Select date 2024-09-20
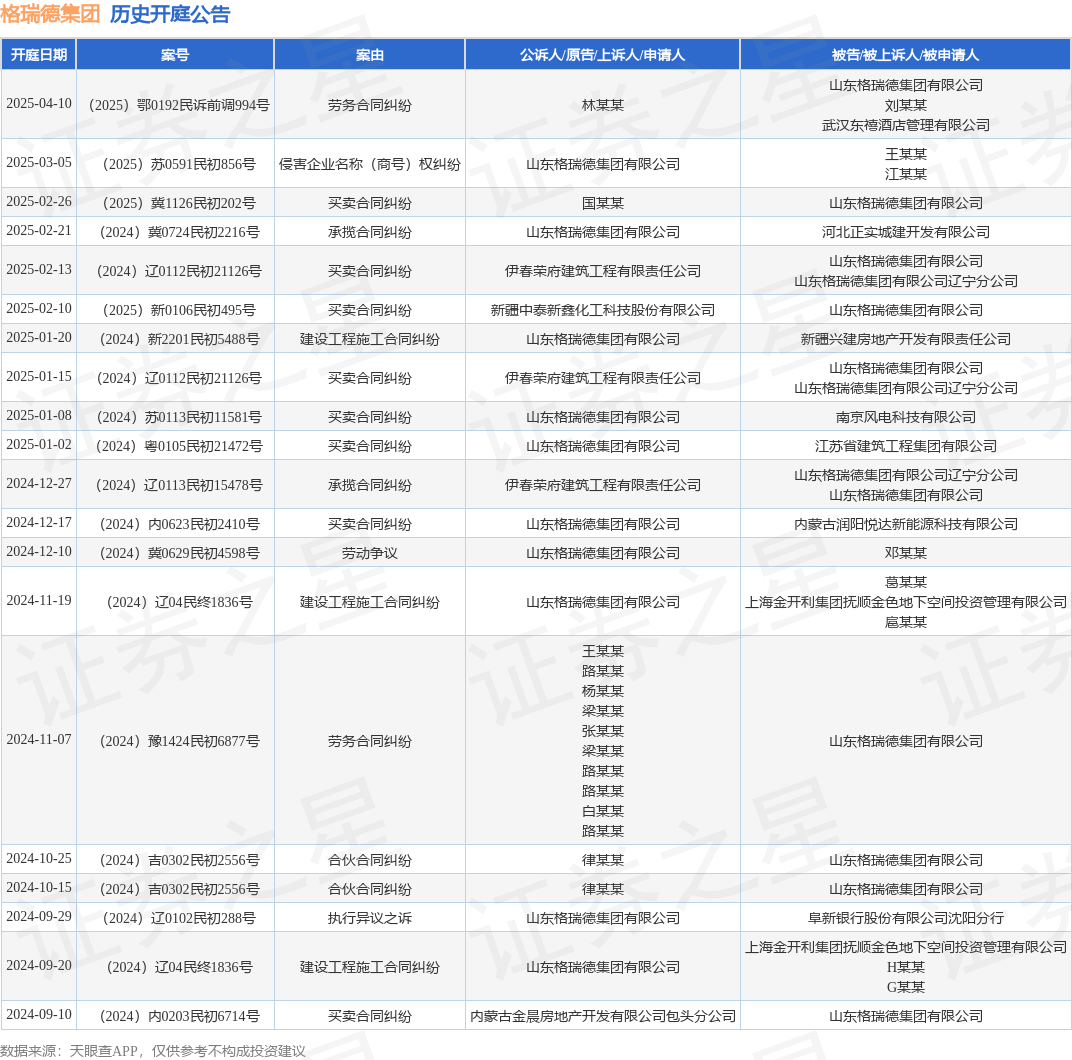 (39, 966)
